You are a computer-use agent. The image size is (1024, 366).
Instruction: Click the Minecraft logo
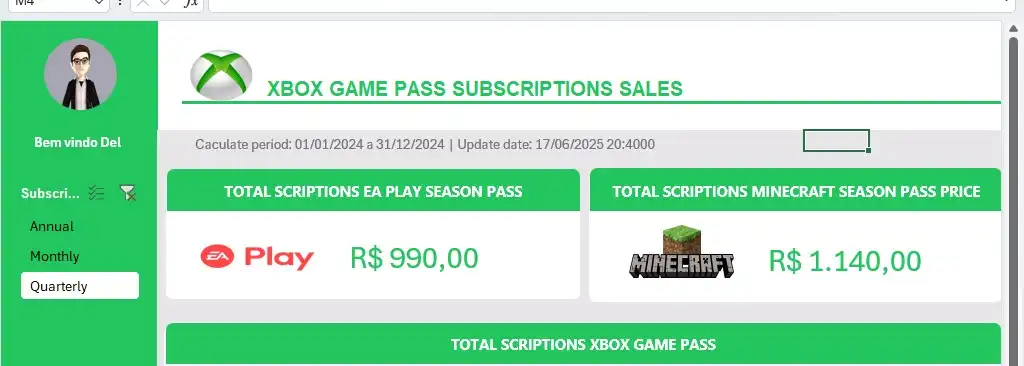point(682,252)
